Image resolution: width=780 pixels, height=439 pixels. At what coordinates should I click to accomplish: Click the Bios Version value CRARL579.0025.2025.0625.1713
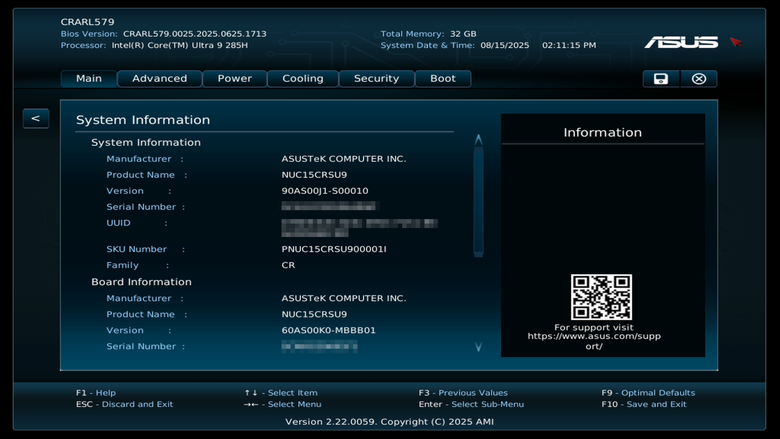tap(195, 34)
